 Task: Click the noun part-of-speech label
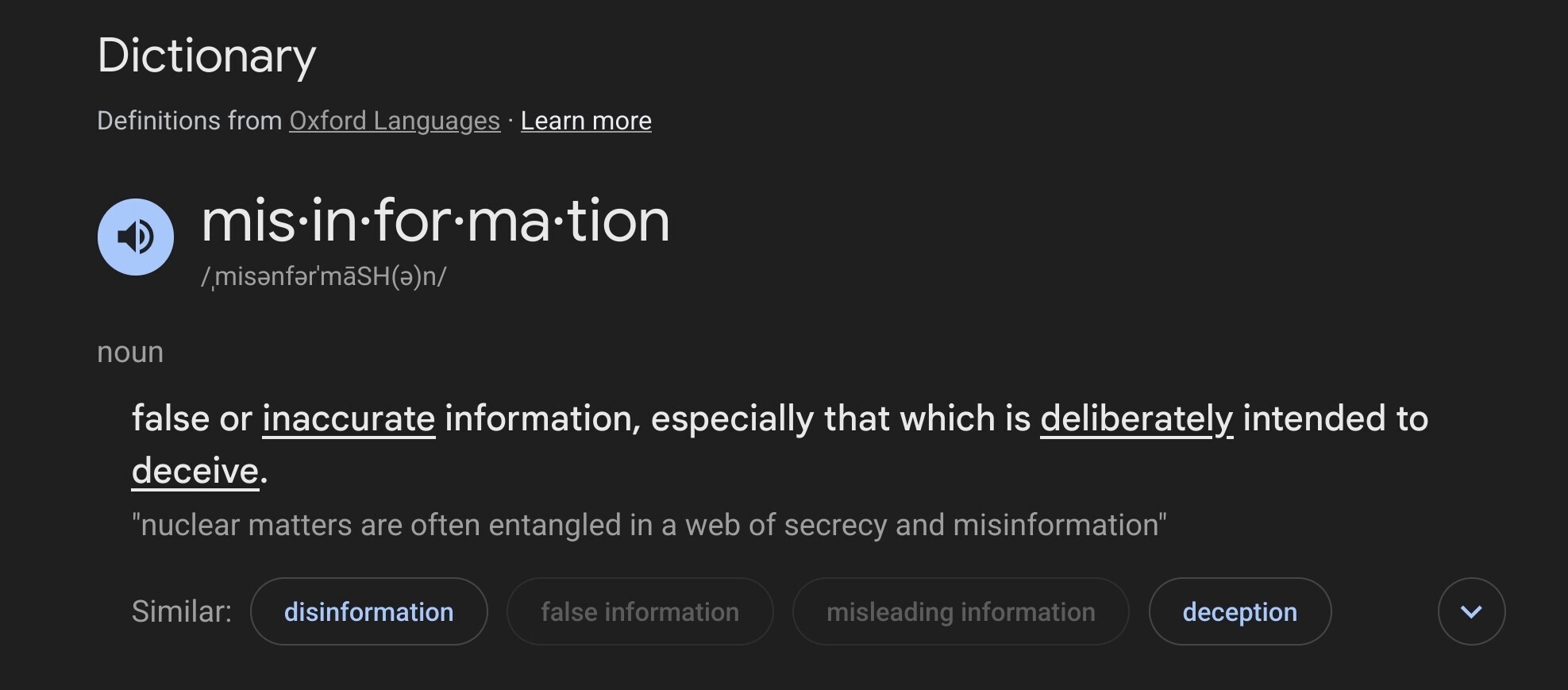pos(130,352)
